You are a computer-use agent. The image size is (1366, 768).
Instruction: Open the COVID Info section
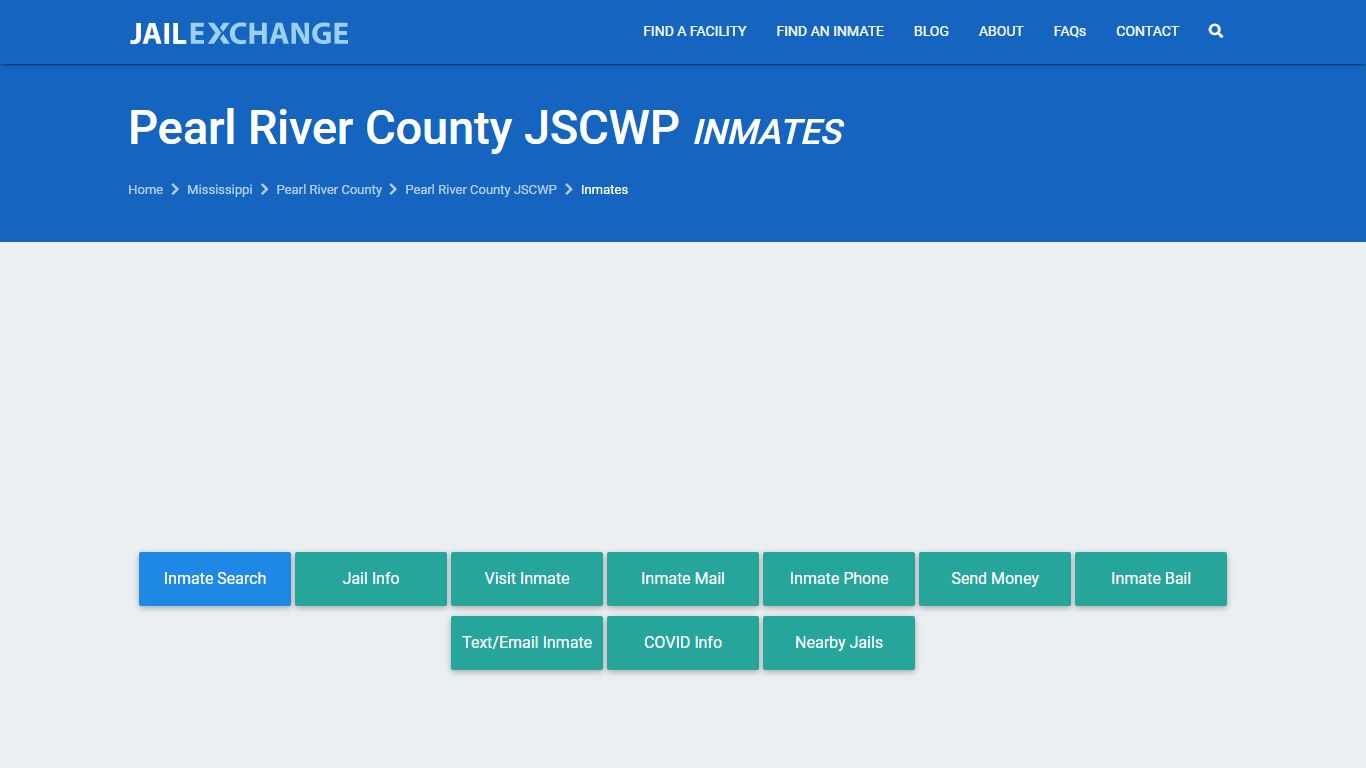[x=683, y=643]
